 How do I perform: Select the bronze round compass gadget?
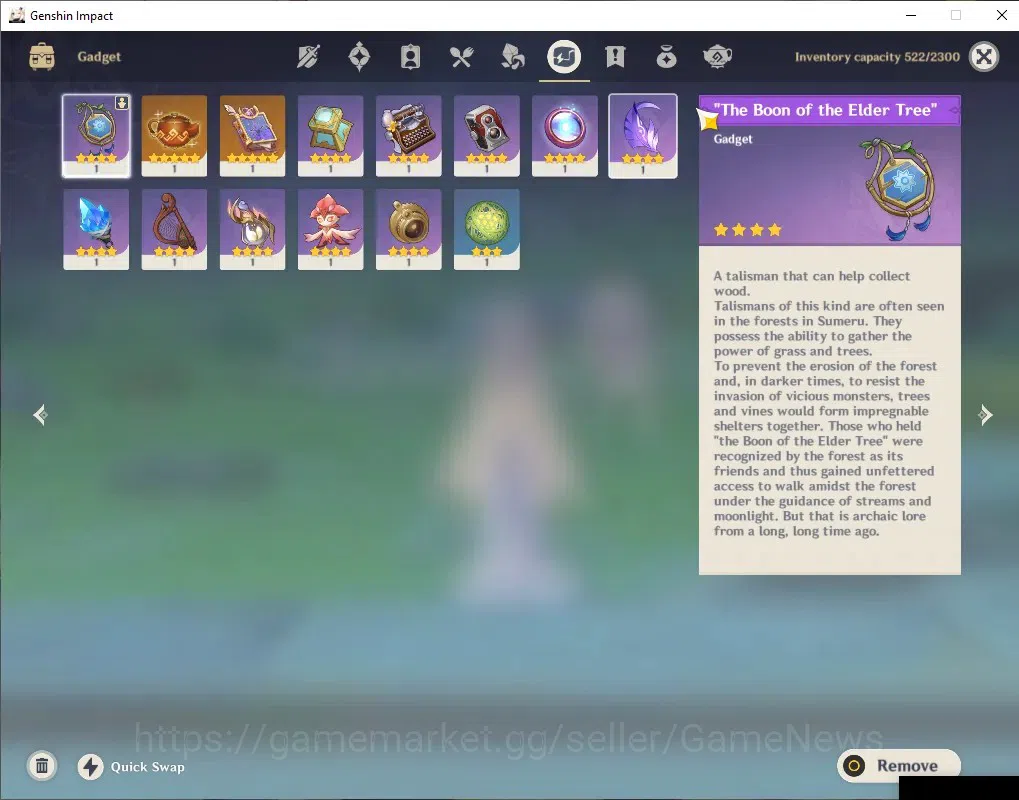pos(409,229)
